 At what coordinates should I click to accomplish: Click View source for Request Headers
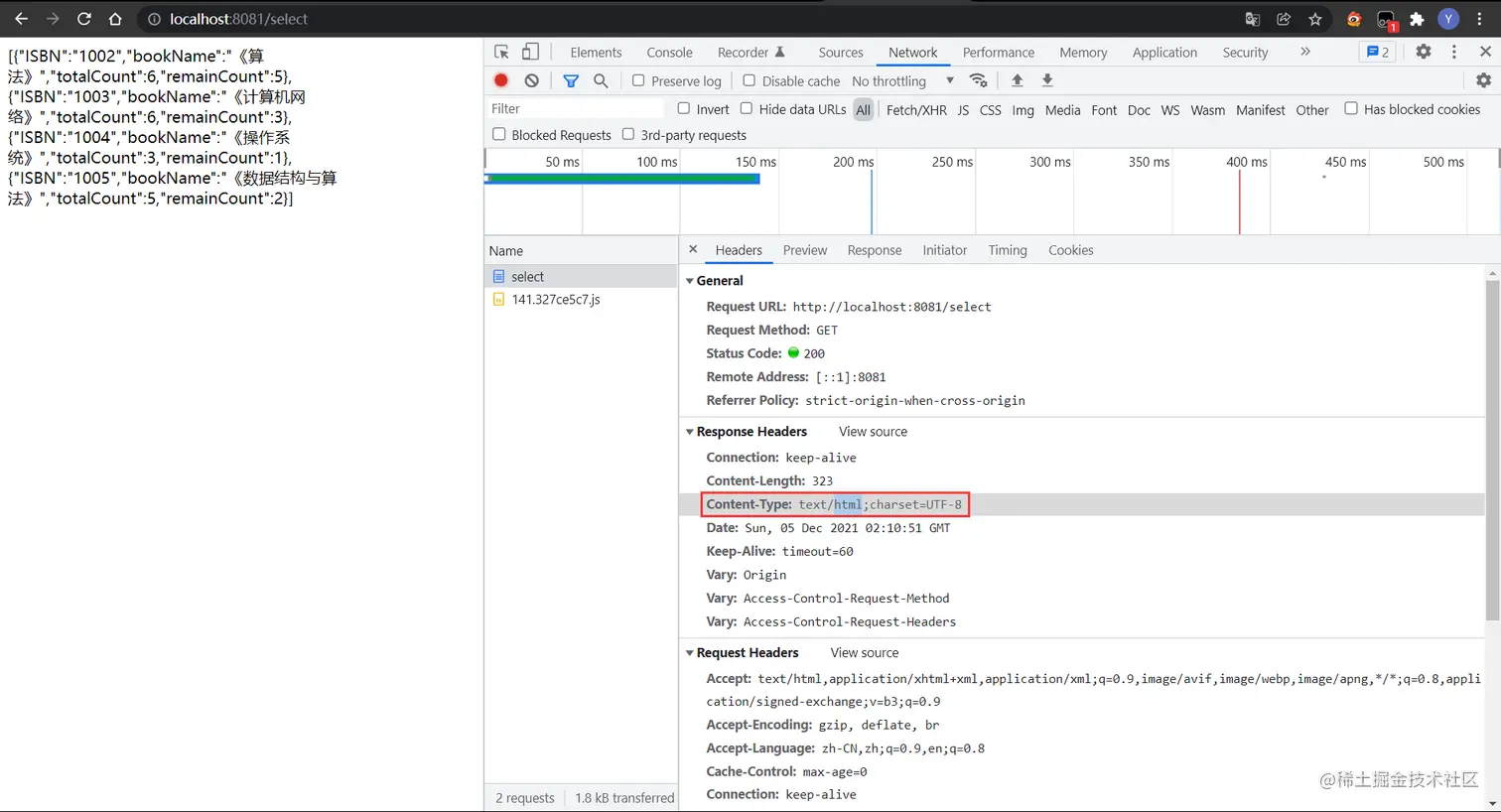pos(865,653)
